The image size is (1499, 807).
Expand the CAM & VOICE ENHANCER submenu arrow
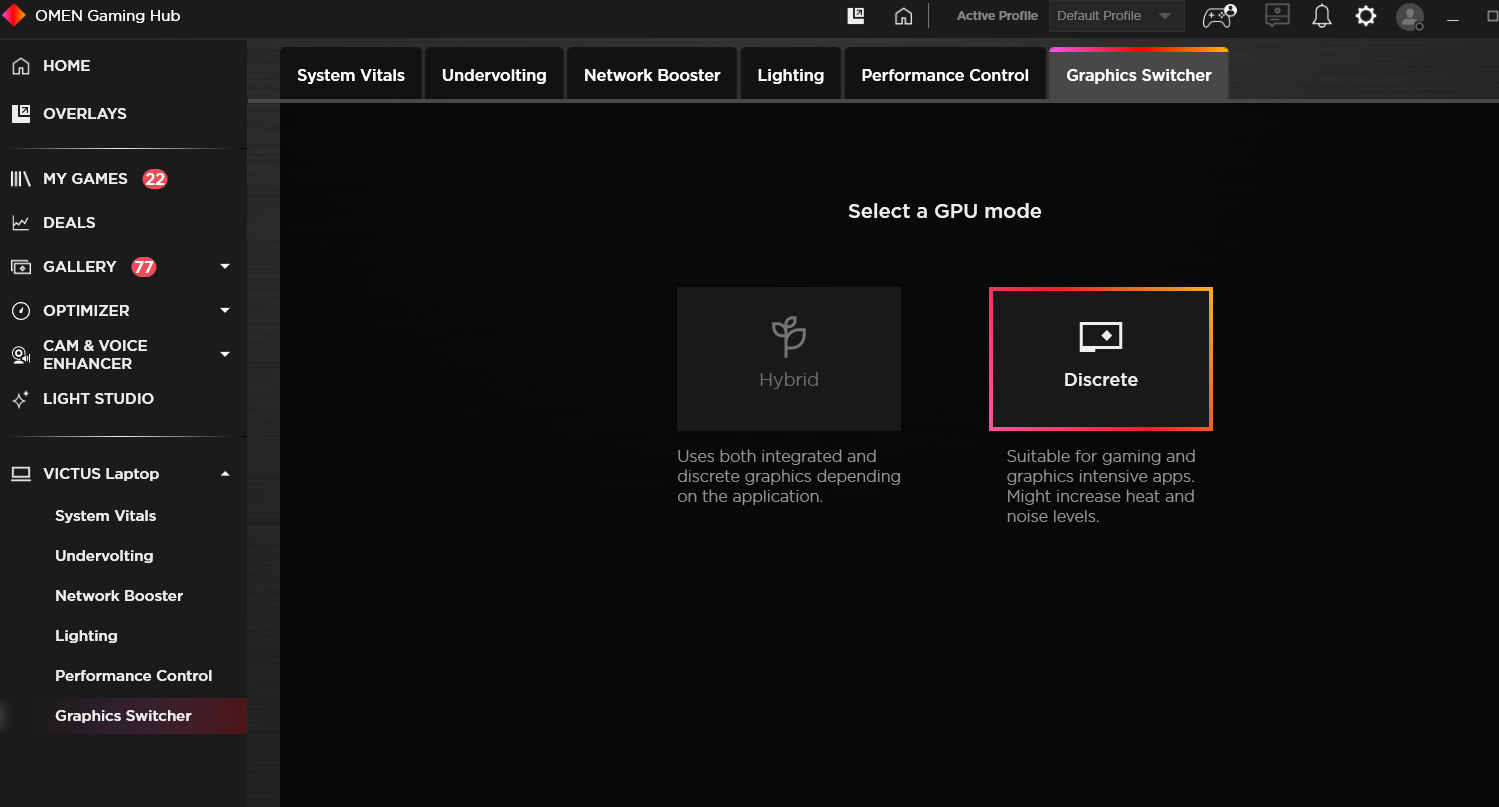pyautogui.click(x=225, y=354)
